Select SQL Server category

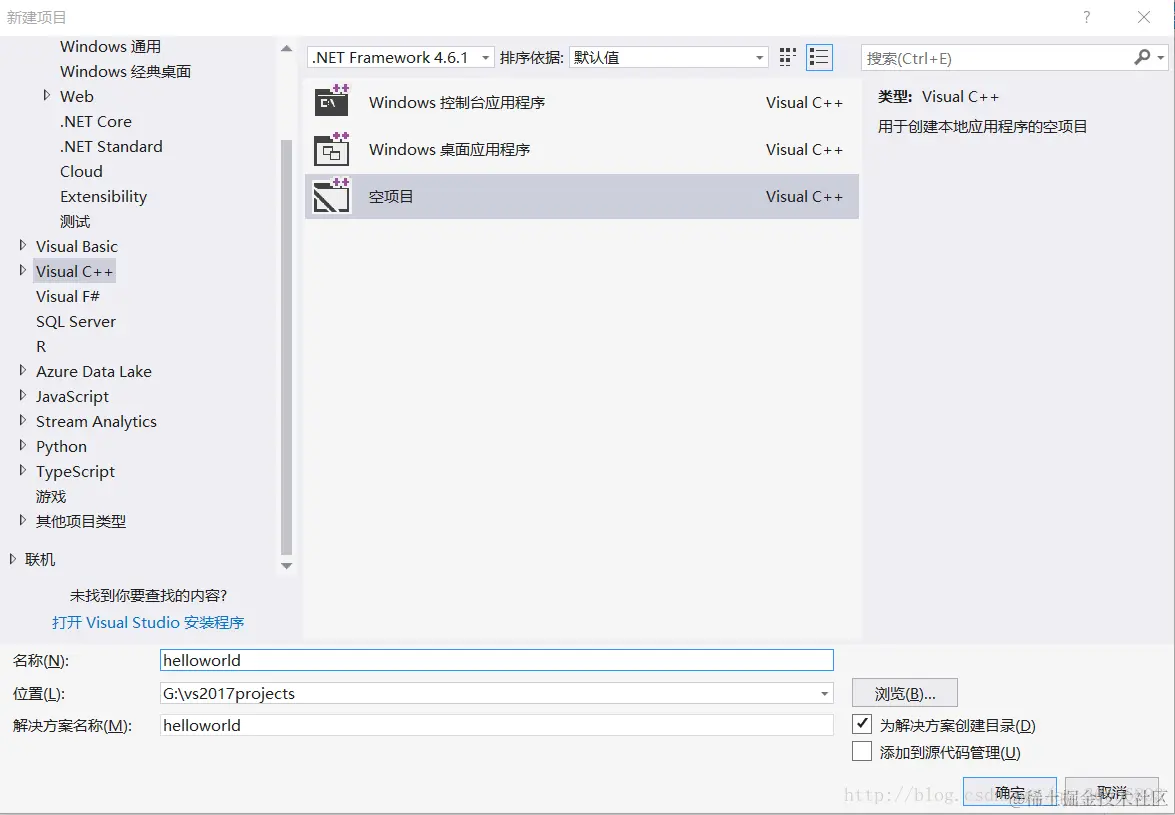[x=76, y=321]
